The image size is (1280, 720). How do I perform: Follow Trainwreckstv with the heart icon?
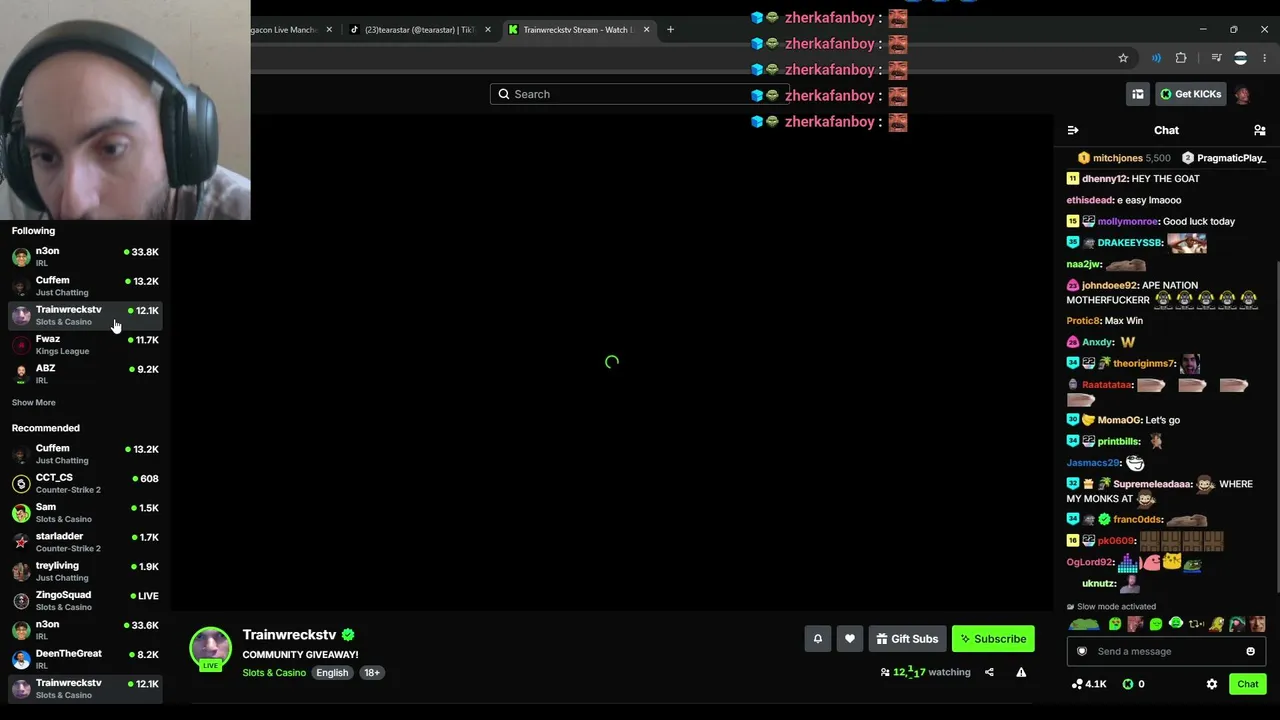[850, 639]
